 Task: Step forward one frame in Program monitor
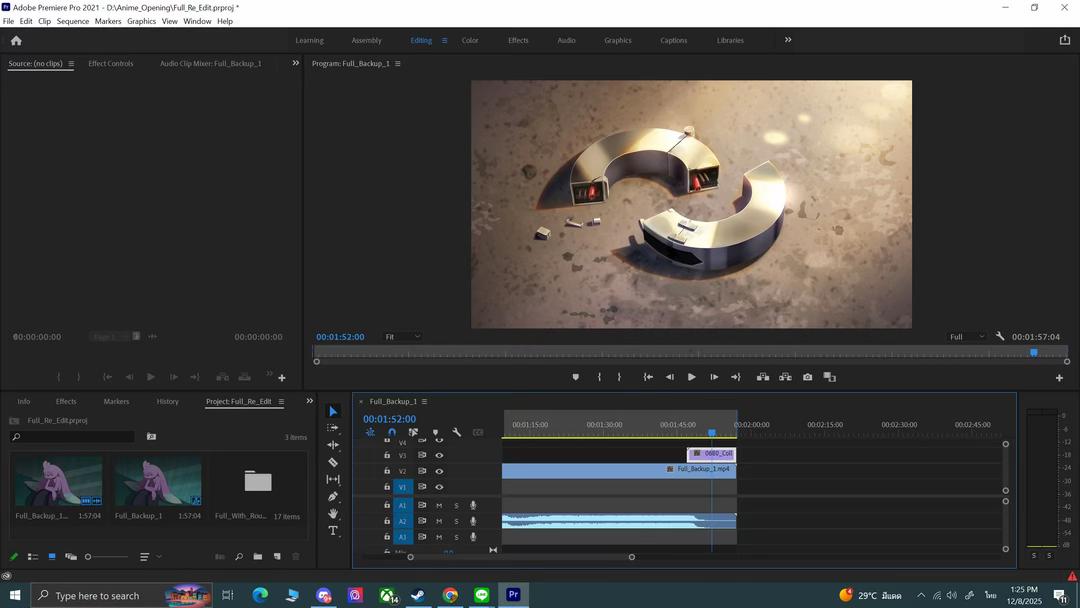[714, 377]
